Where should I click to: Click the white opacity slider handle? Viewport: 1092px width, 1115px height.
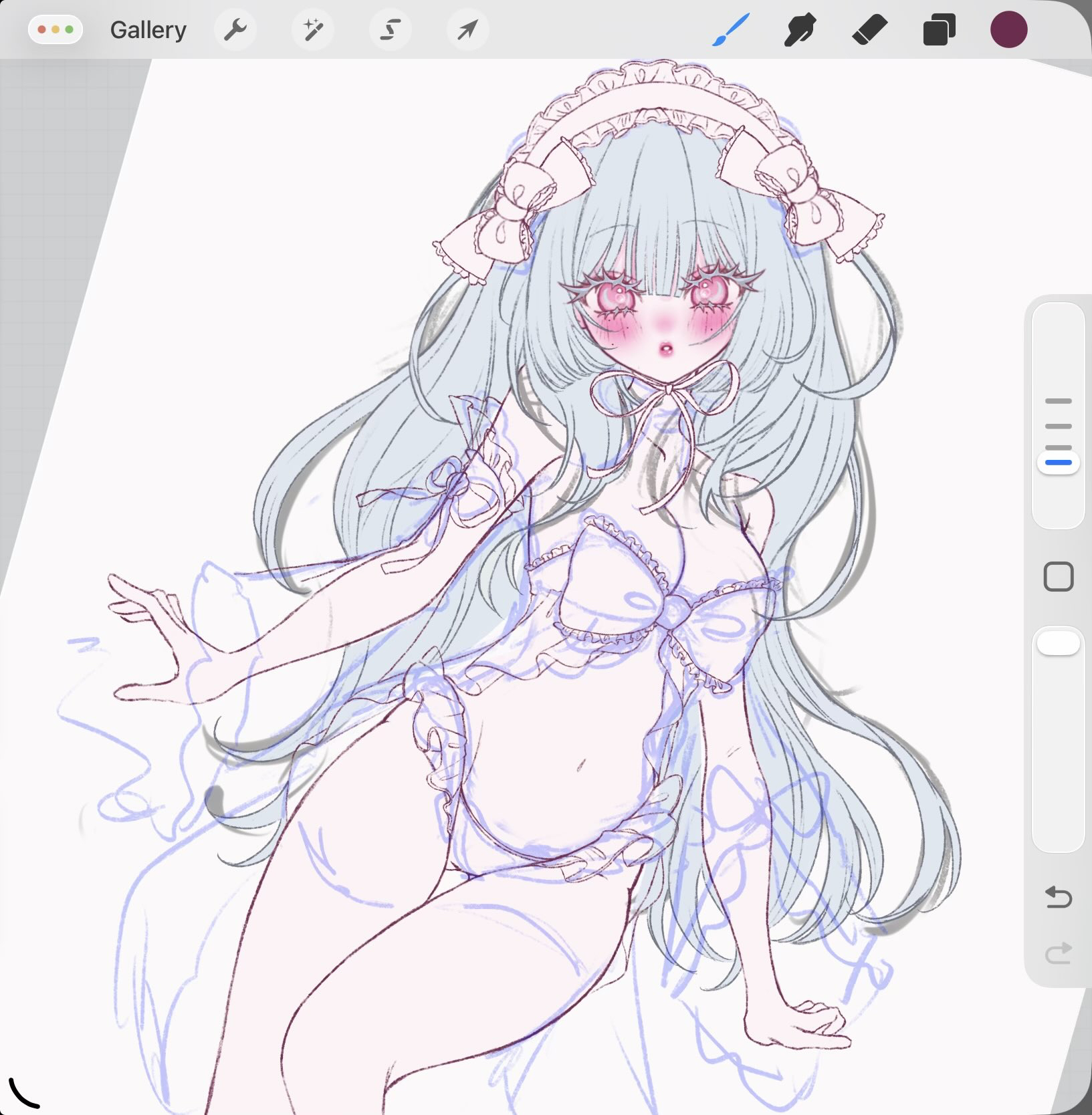click(x=1058, y=644)
